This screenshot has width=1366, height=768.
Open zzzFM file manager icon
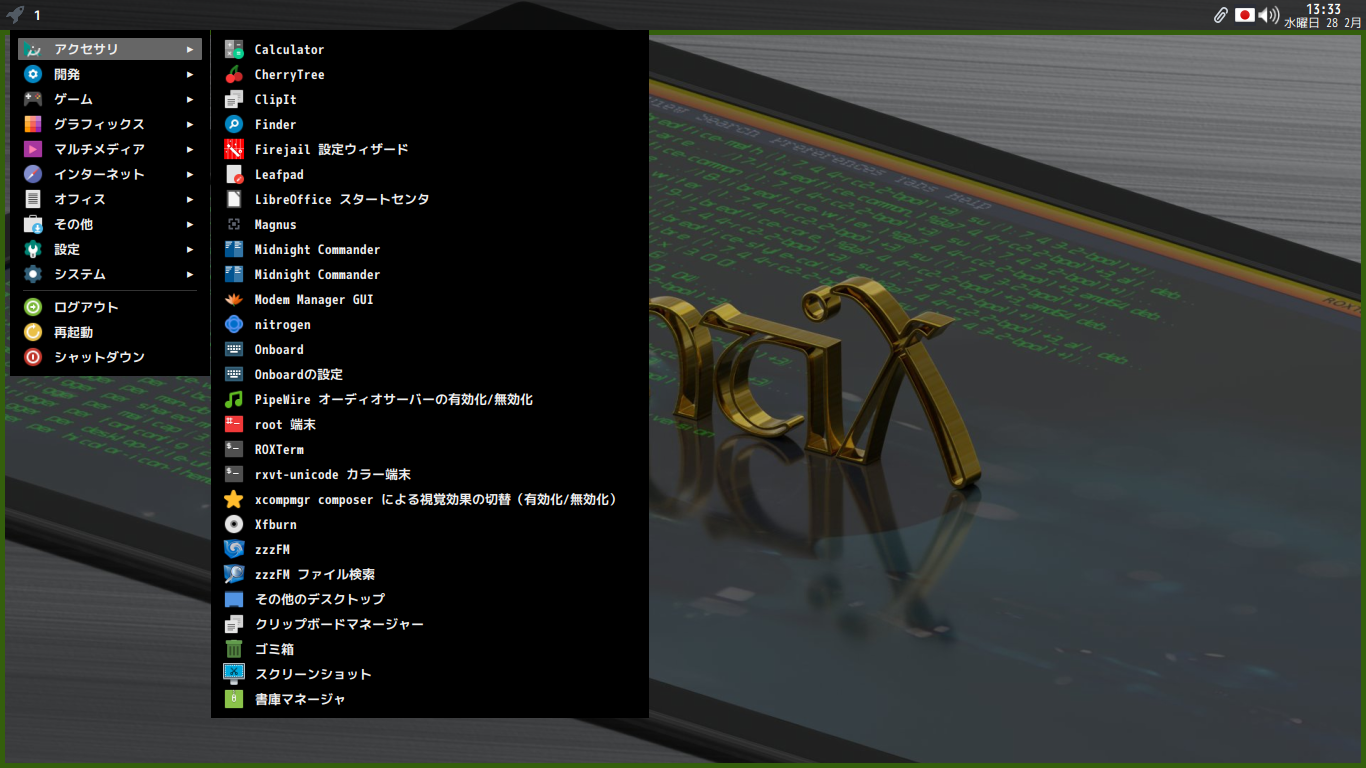pos(234,549)
